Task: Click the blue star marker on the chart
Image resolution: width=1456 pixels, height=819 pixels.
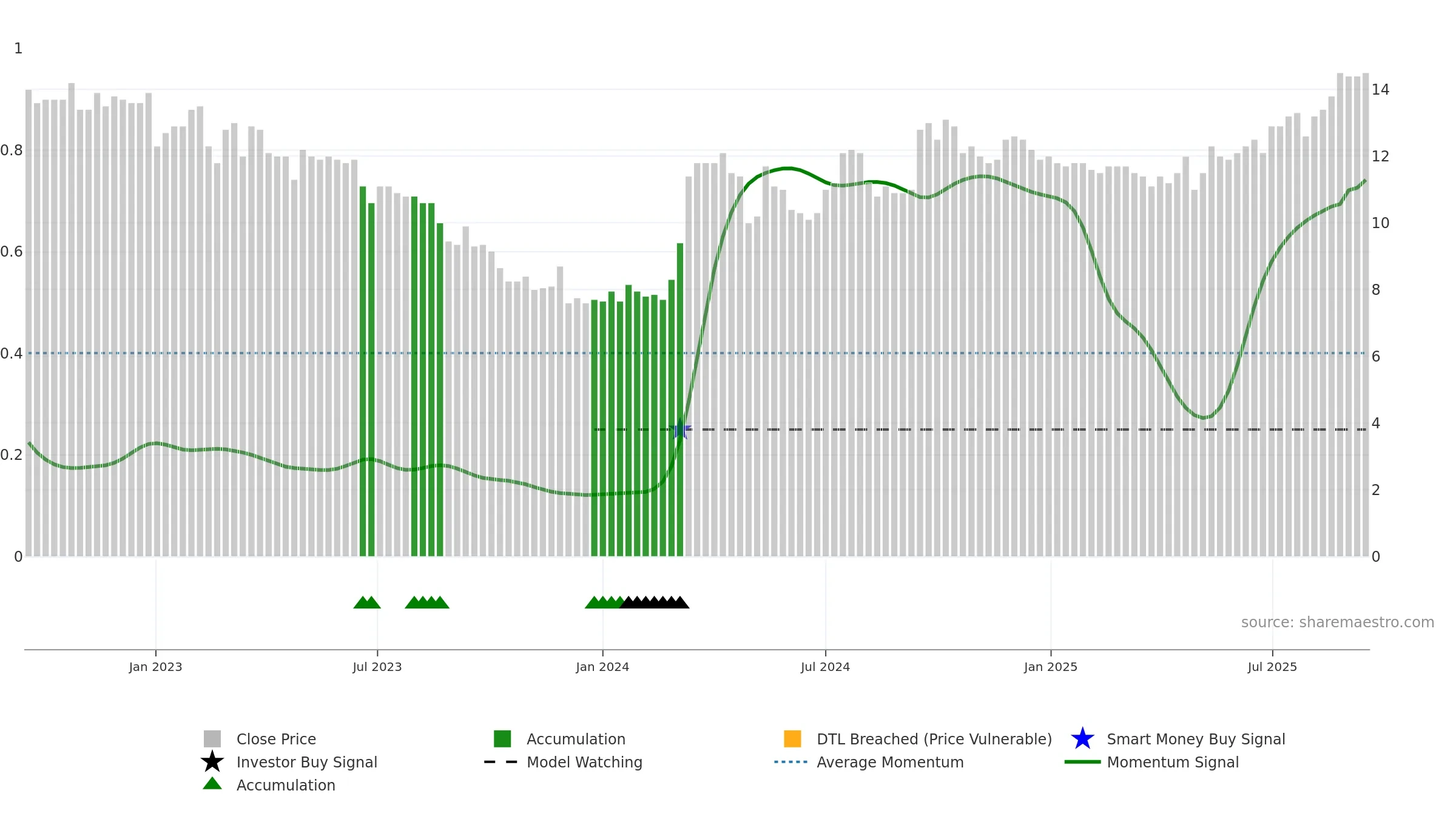Action: pyautogui.click(x=682, y=430)
